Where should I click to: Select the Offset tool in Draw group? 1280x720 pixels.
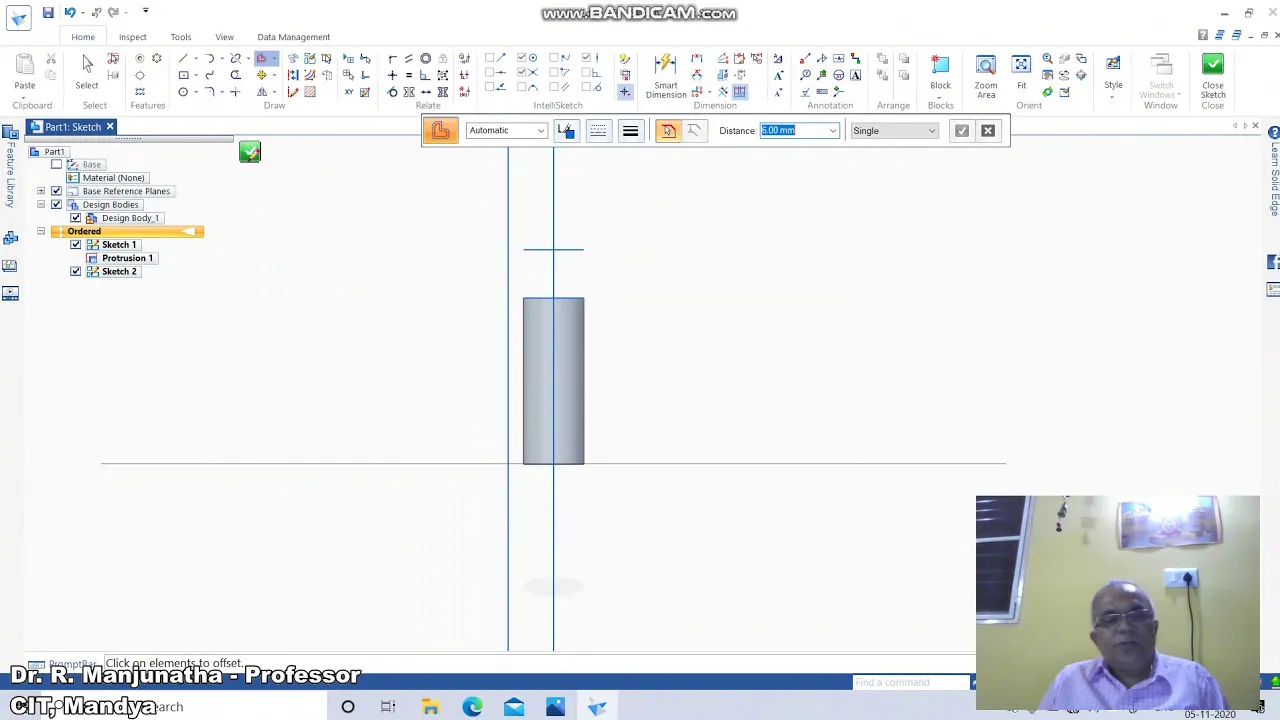262,58
